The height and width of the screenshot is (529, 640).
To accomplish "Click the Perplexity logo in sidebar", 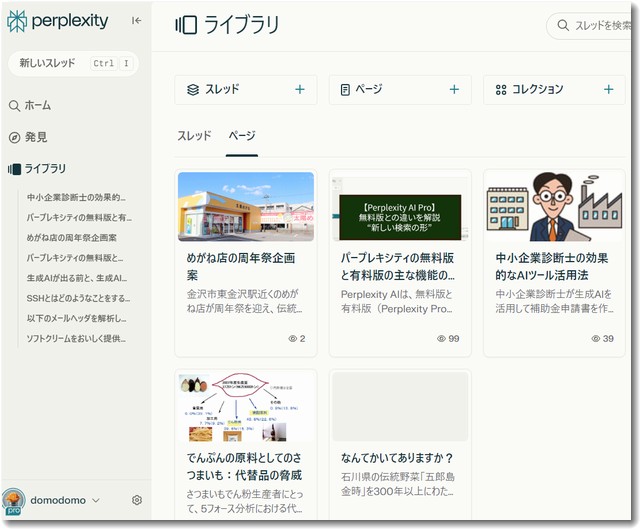I will [x=57, y=22].
